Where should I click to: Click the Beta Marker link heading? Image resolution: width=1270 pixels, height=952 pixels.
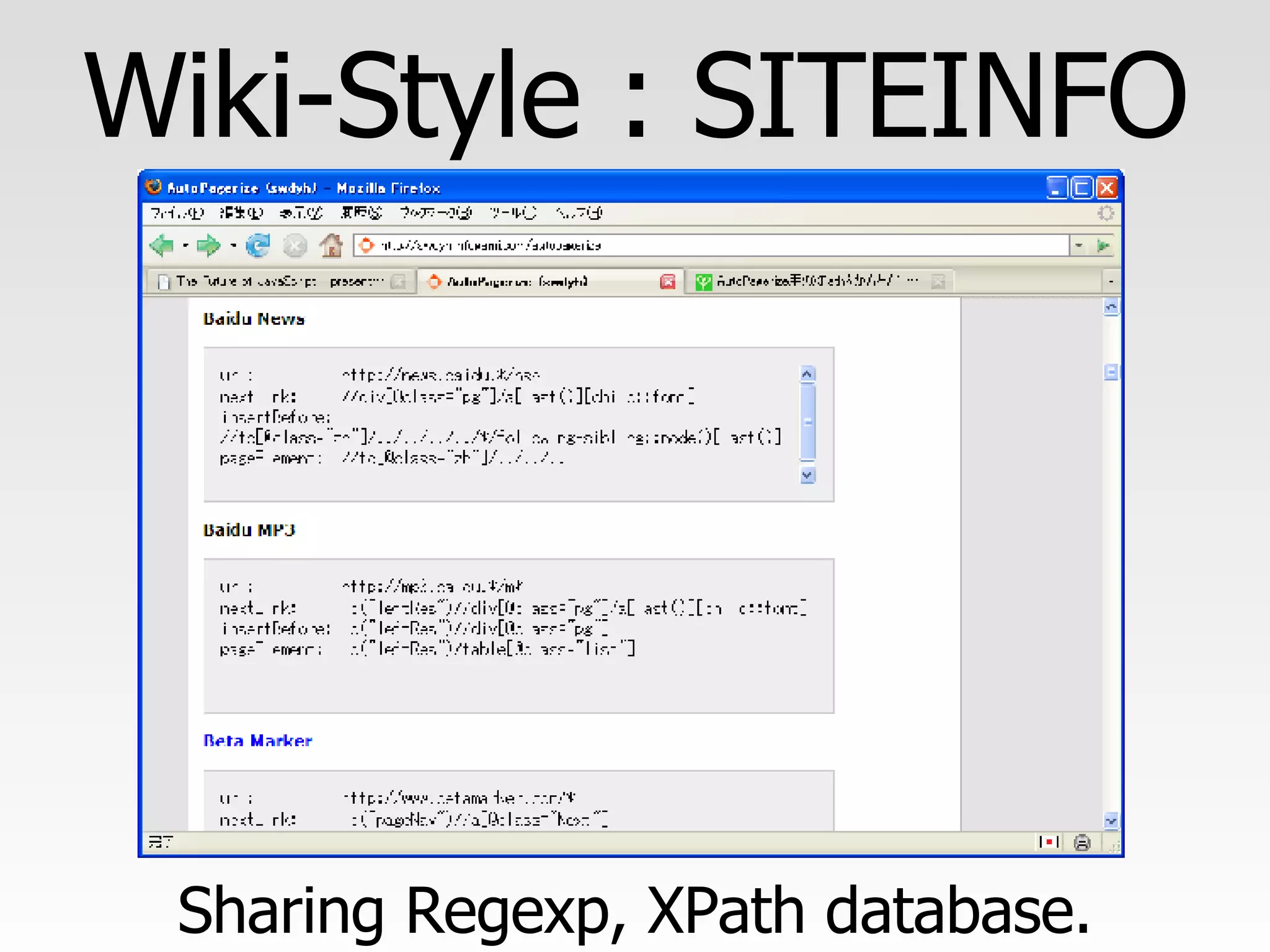pos(258,741)
